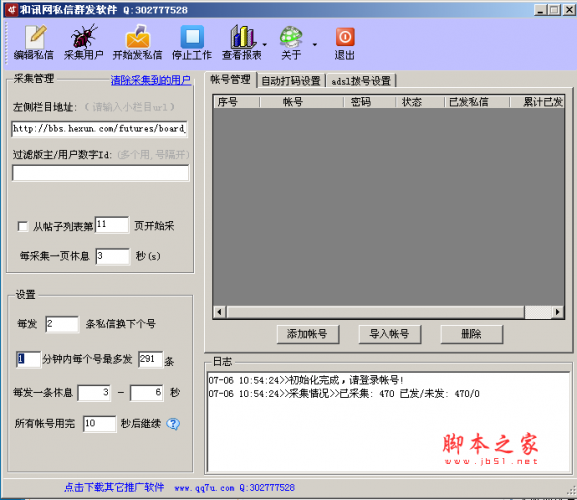Click 密码 column header
Screen dimensions: 577x500
tap(369, 102)
